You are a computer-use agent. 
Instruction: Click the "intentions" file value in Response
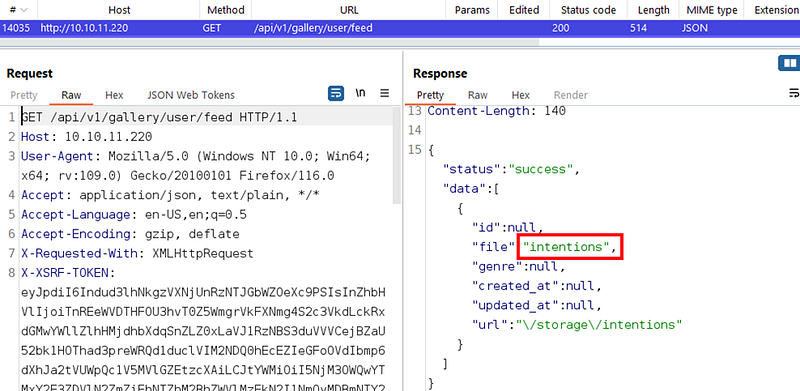(x=566, y=247)
